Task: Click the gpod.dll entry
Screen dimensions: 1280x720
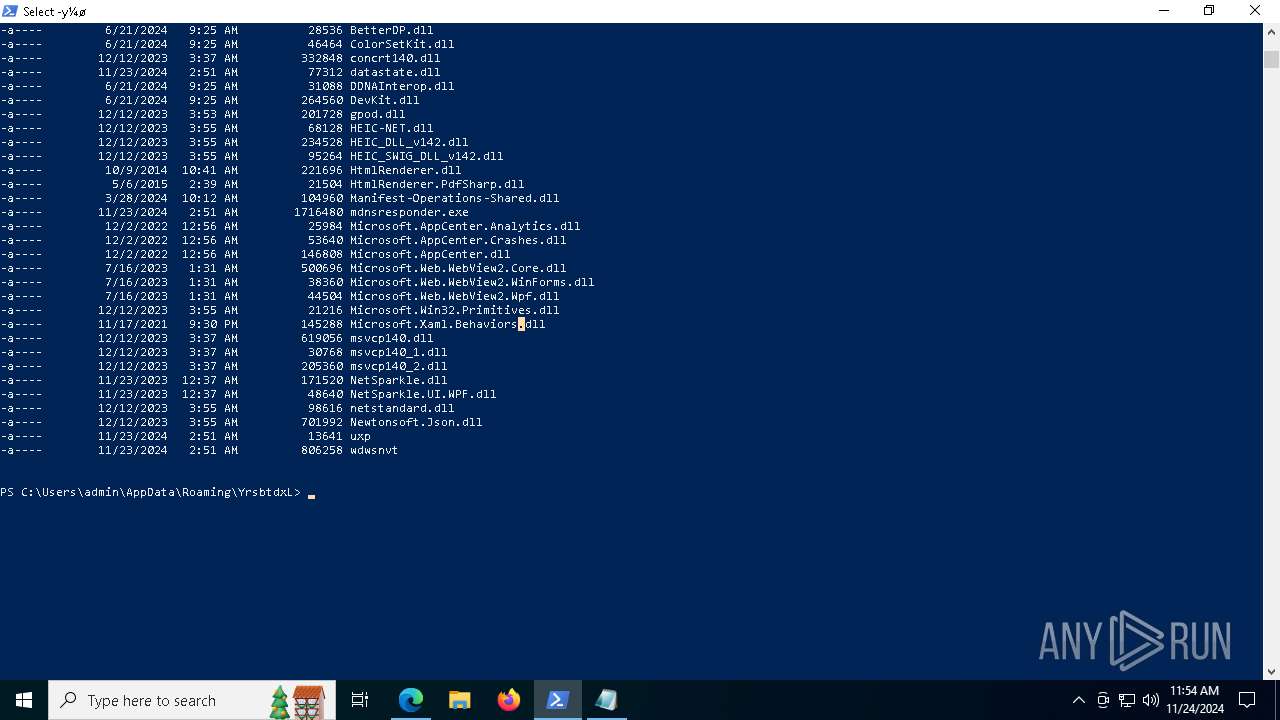Action: (x=377, y=114)
